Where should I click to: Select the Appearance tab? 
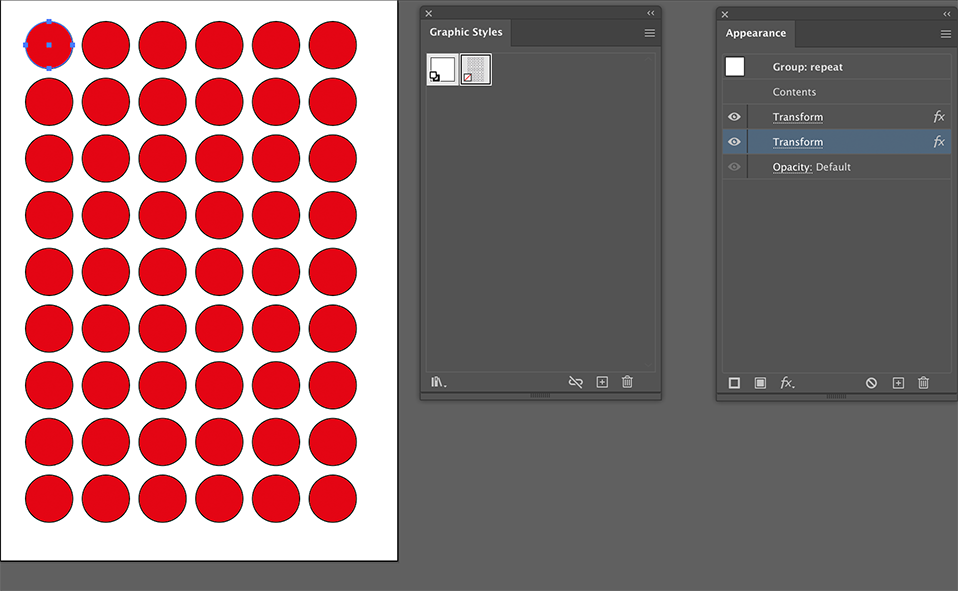(x=755, y=34)
